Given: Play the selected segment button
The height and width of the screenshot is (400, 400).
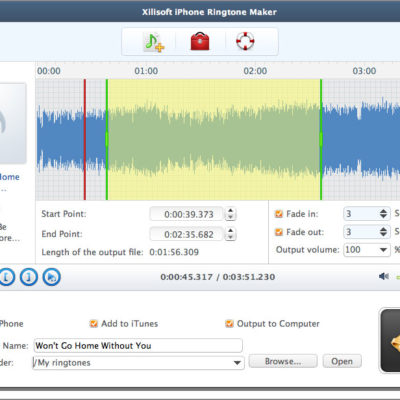Looking at the screenshot, I should click(52, 277).
